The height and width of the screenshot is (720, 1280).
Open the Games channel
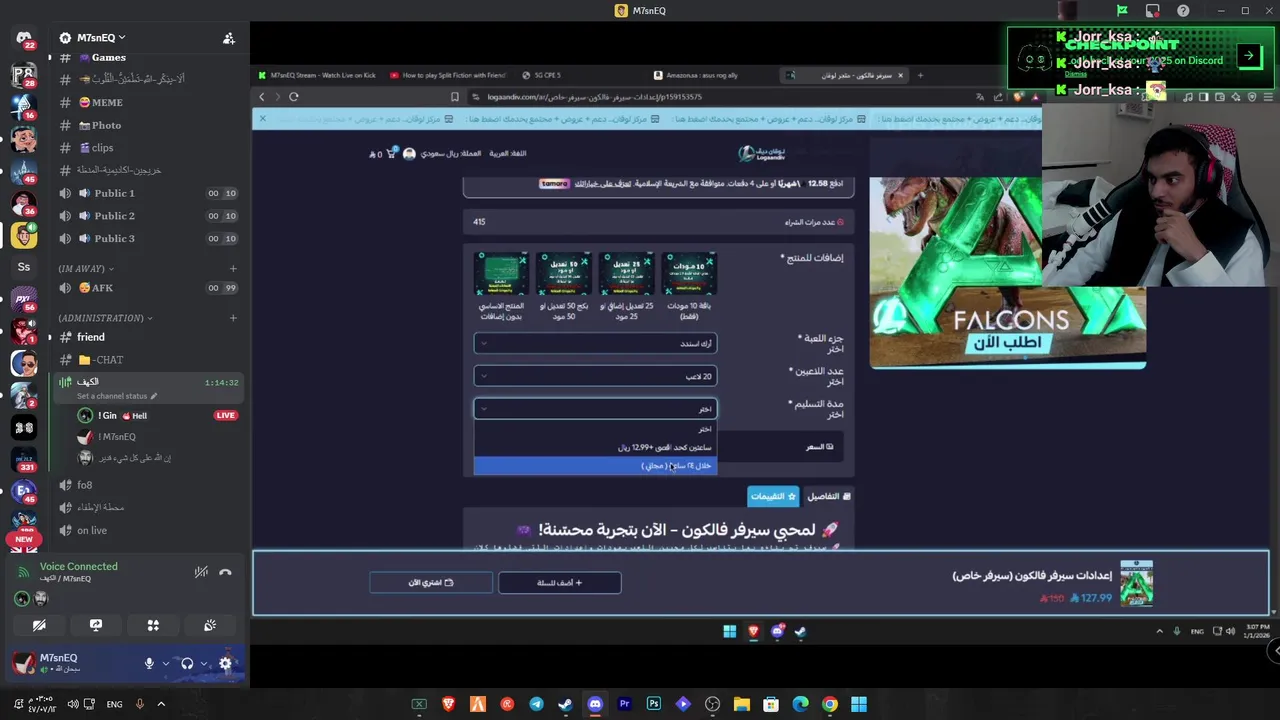click(146, 57)
